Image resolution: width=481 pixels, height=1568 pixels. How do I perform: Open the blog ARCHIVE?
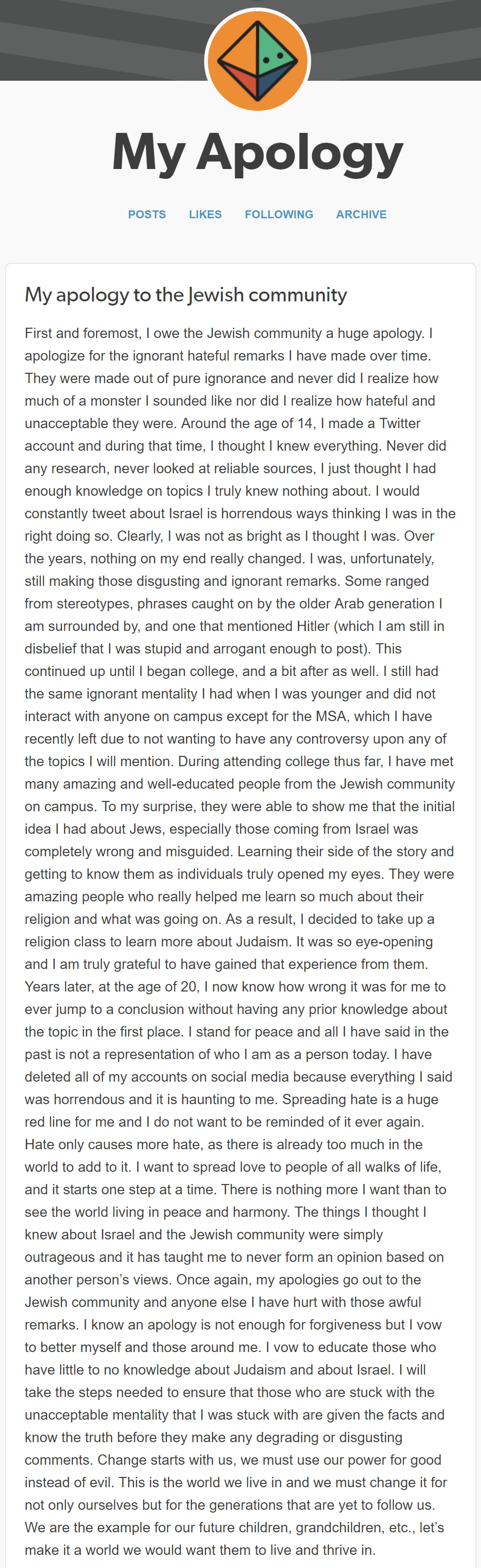click(x=361, y=214)
